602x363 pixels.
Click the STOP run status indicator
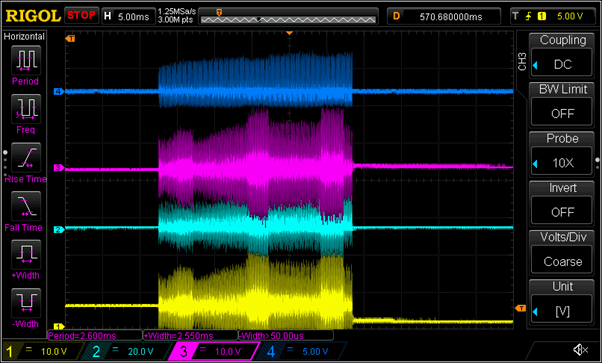81,16
